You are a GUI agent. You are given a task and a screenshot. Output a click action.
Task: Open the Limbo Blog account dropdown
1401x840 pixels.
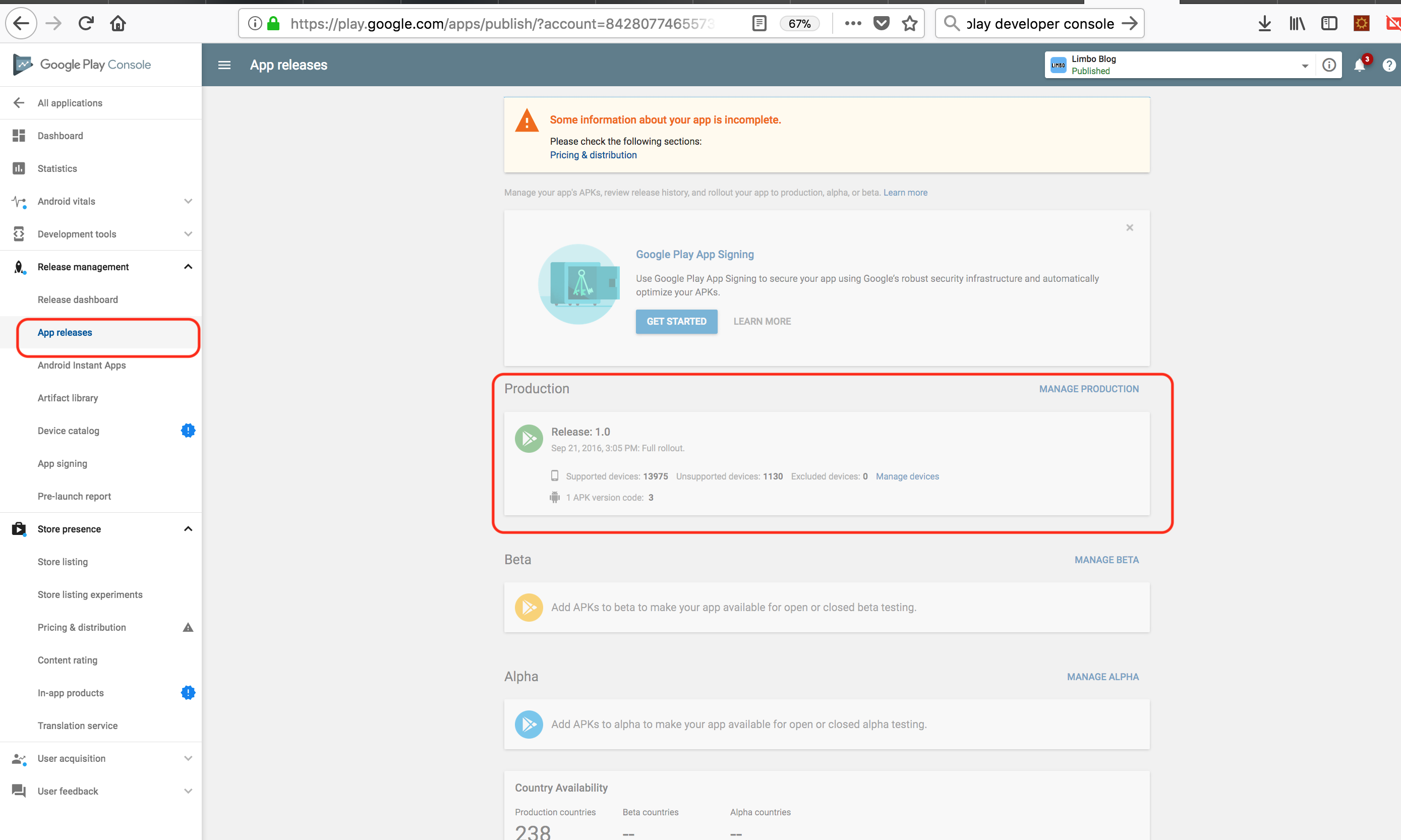pyautogui.click(x=1305, y=65)
